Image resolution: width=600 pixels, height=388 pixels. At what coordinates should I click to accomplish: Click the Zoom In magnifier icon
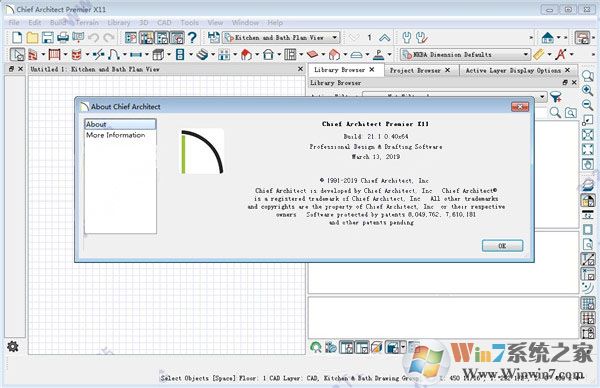[x=588, y=90]
